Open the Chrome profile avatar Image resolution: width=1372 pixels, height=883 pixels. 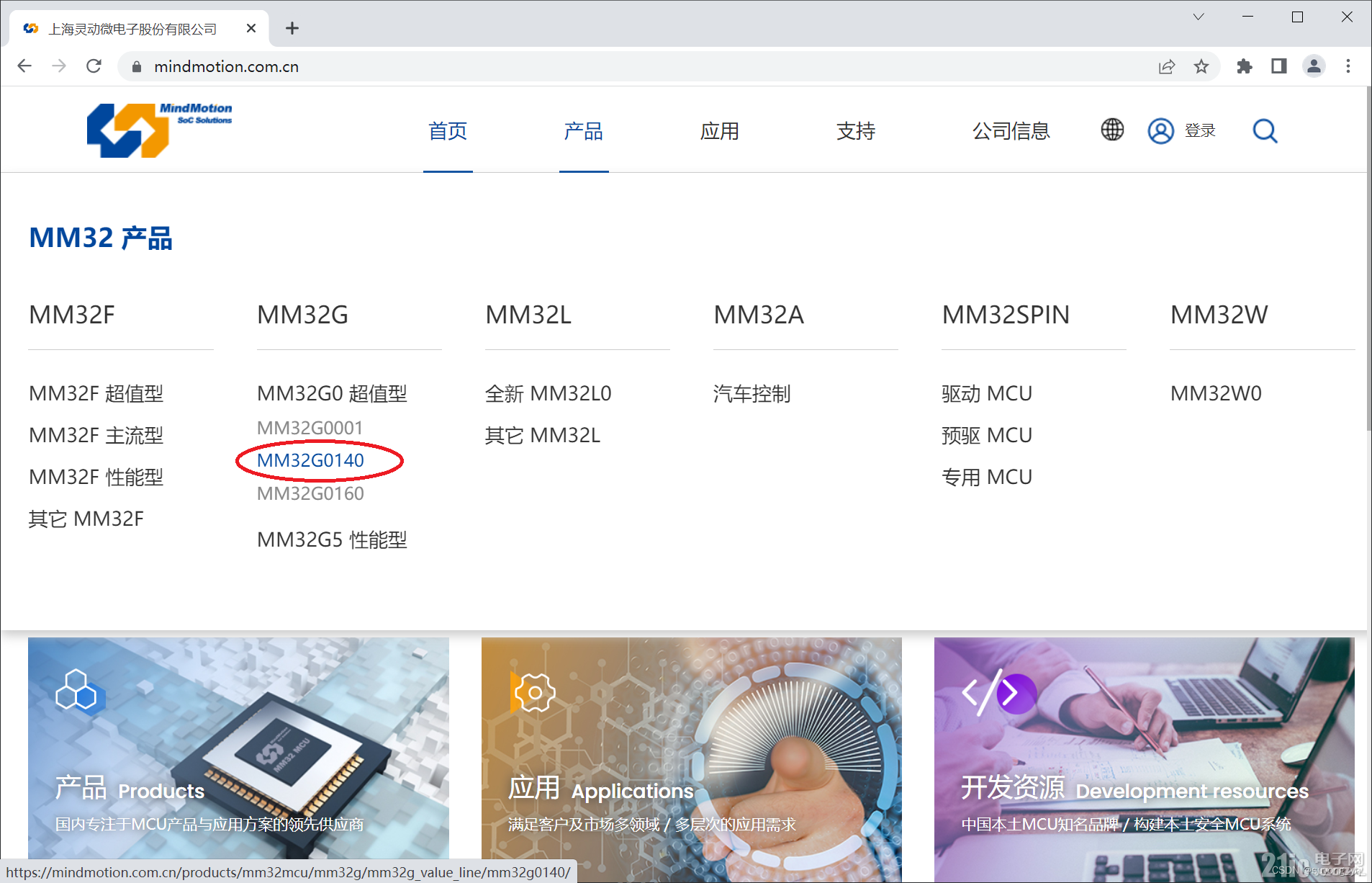1314,66
